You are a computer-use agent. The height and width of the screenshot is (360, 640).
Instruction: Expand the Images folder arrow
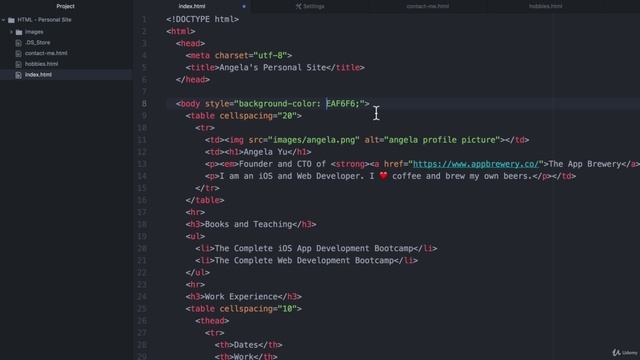coord(11,32)
